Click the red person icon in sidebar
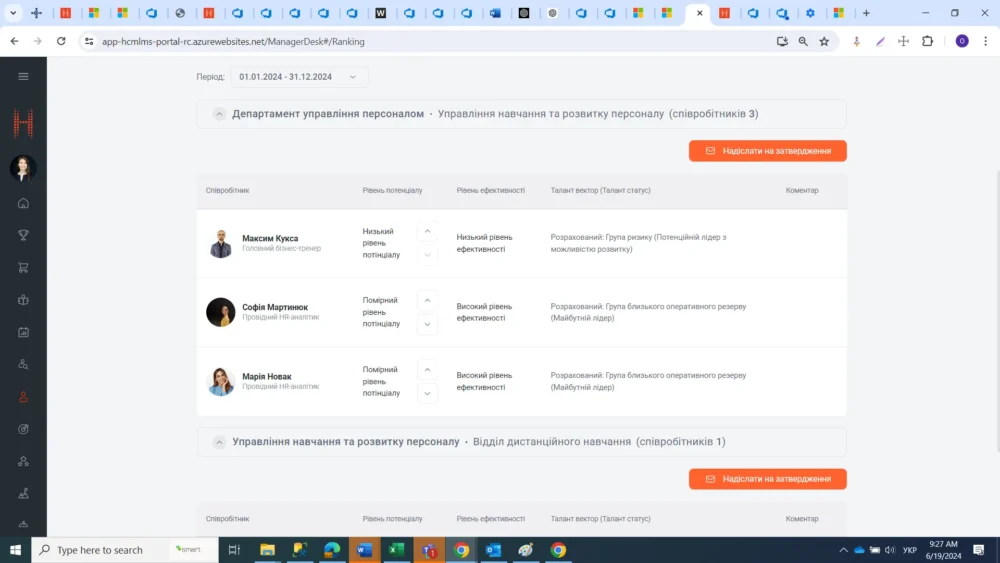The height and width of the screenshot is (563, 1000). (x=23, y=397)
